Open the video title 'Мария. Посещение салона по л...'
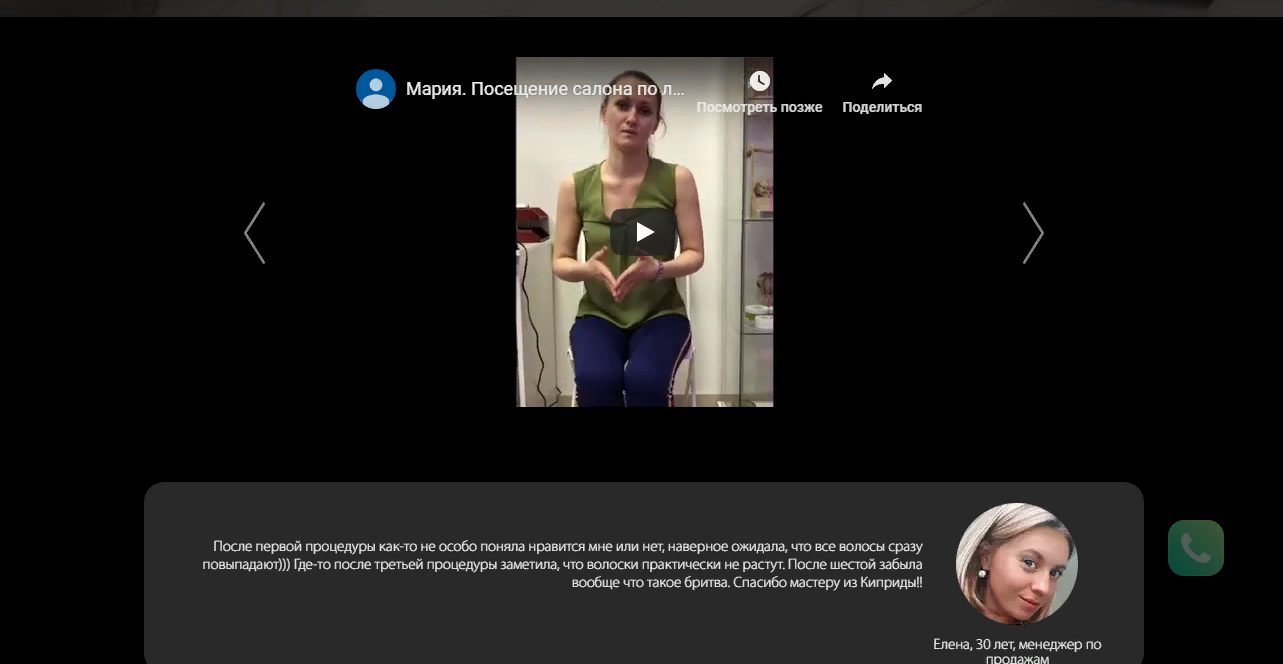Screen dimensions: 1283x664 [545, 89]
